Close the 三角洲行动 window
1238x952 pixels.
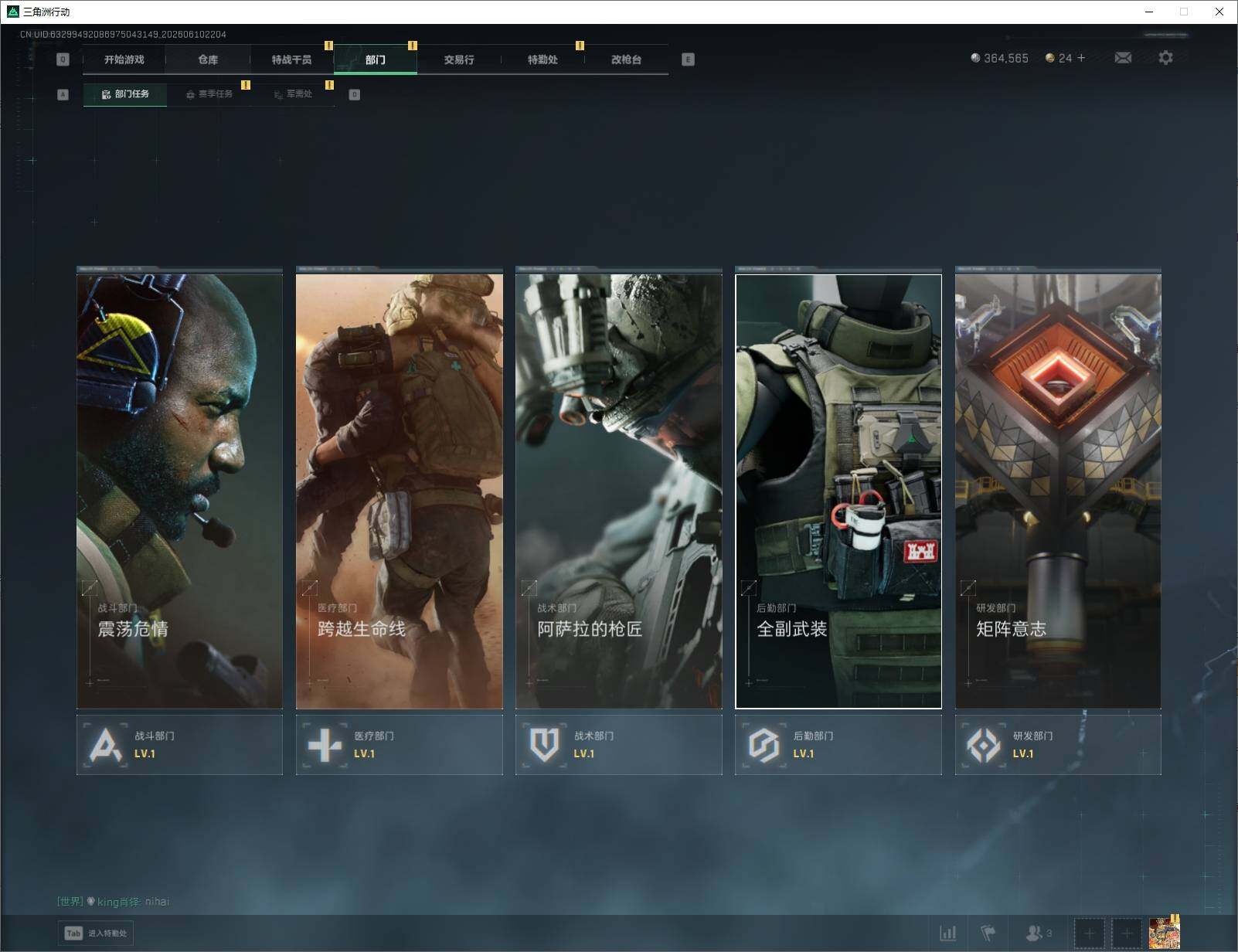pos(1219,12)
